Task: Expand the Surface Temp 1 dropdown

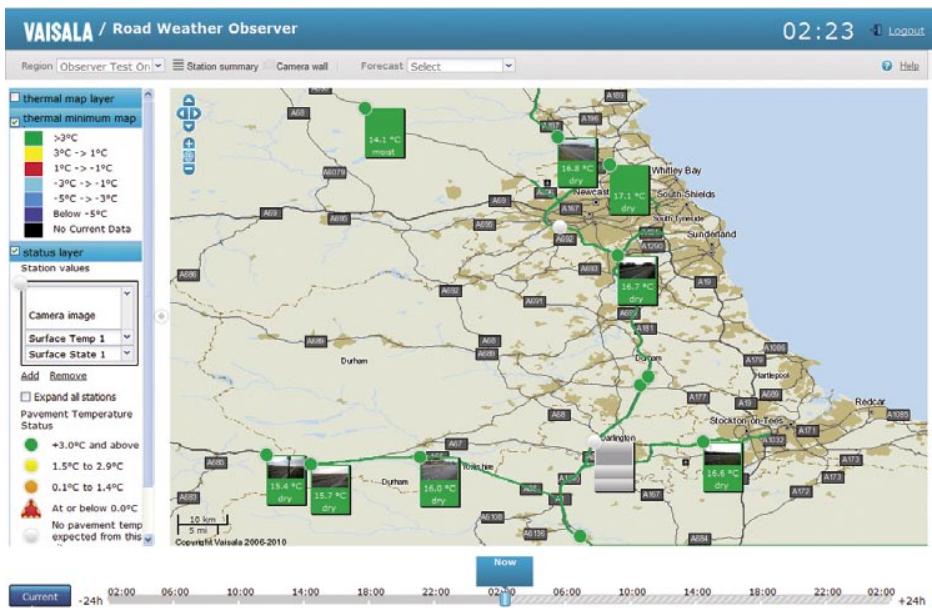Action: 127,339
